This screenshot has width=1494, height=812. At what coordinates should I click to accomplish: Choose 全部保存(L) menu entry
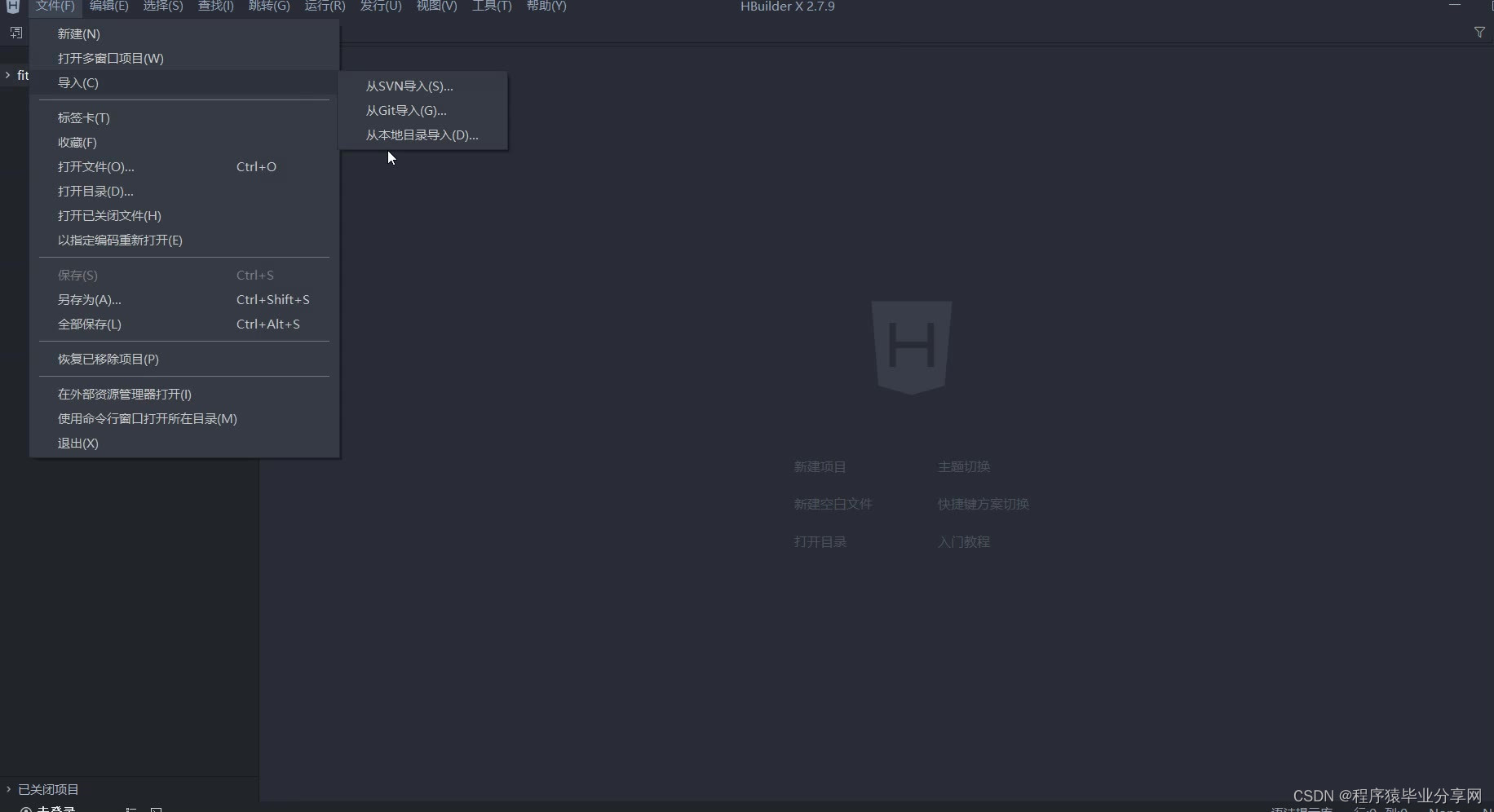(184, 324)
